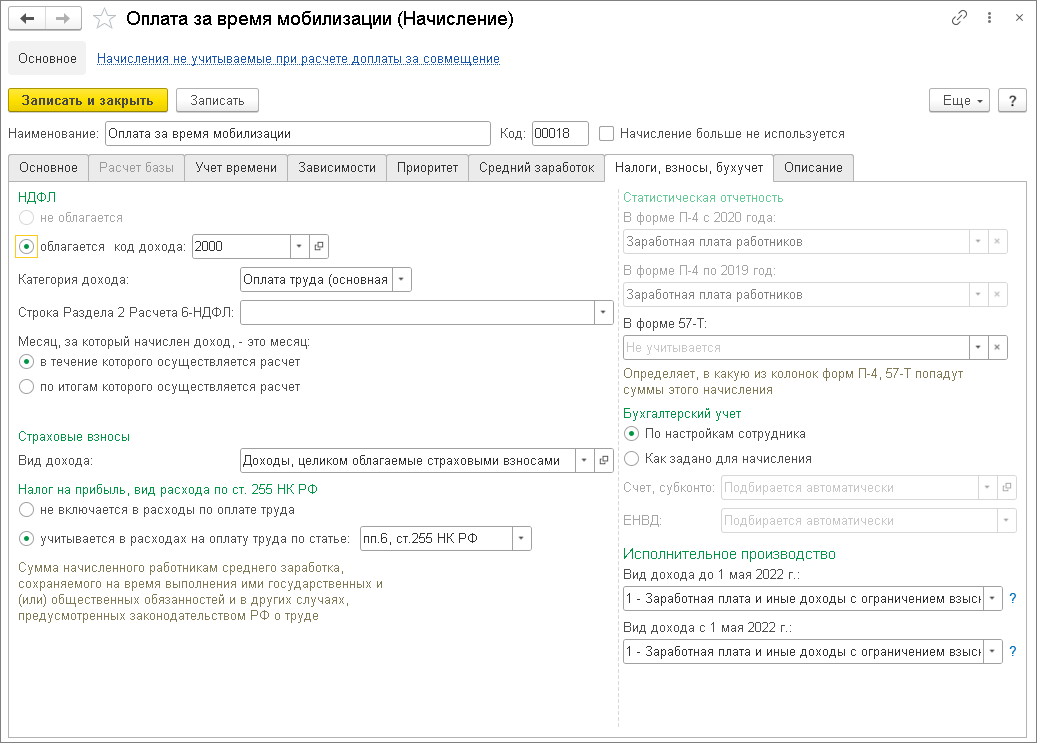
Task: Focus the Код field with 00018
Action: pyautogui.click(x=560, y=134)
